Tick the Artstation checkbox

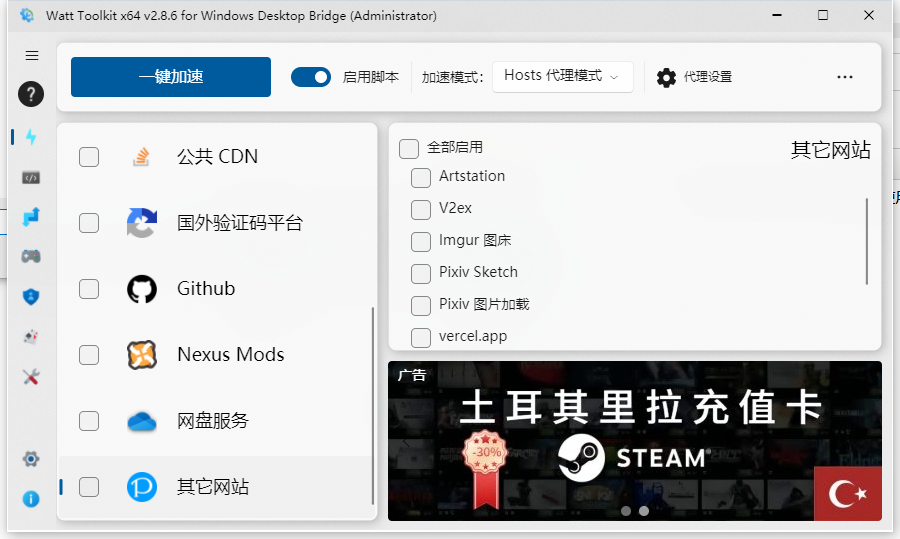coord(421,177)
